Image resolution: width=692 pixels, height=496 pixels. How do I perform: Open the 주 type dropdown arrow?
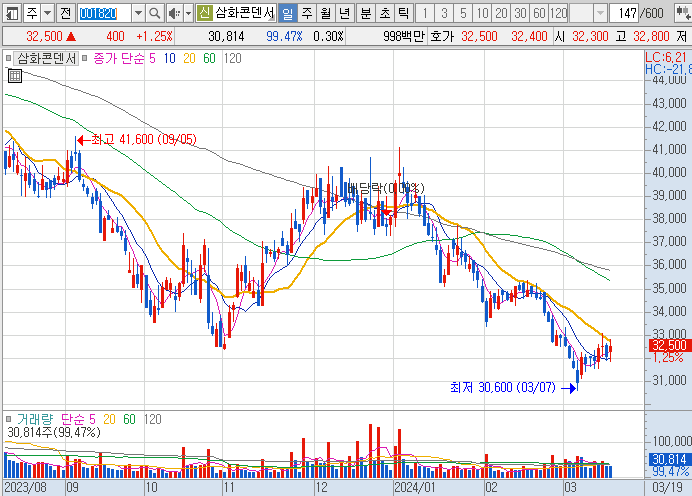48,13
